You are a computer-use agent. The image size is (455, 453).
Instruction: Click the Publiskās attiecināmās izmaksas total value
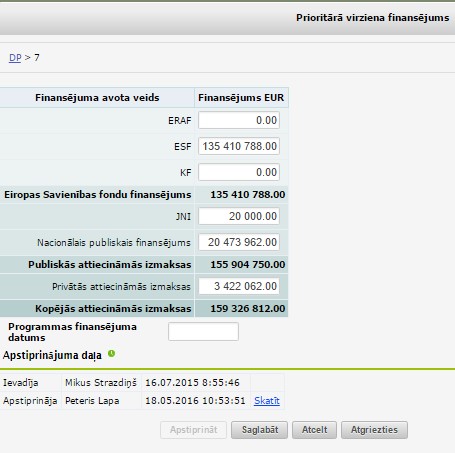[x=248, y=265]
